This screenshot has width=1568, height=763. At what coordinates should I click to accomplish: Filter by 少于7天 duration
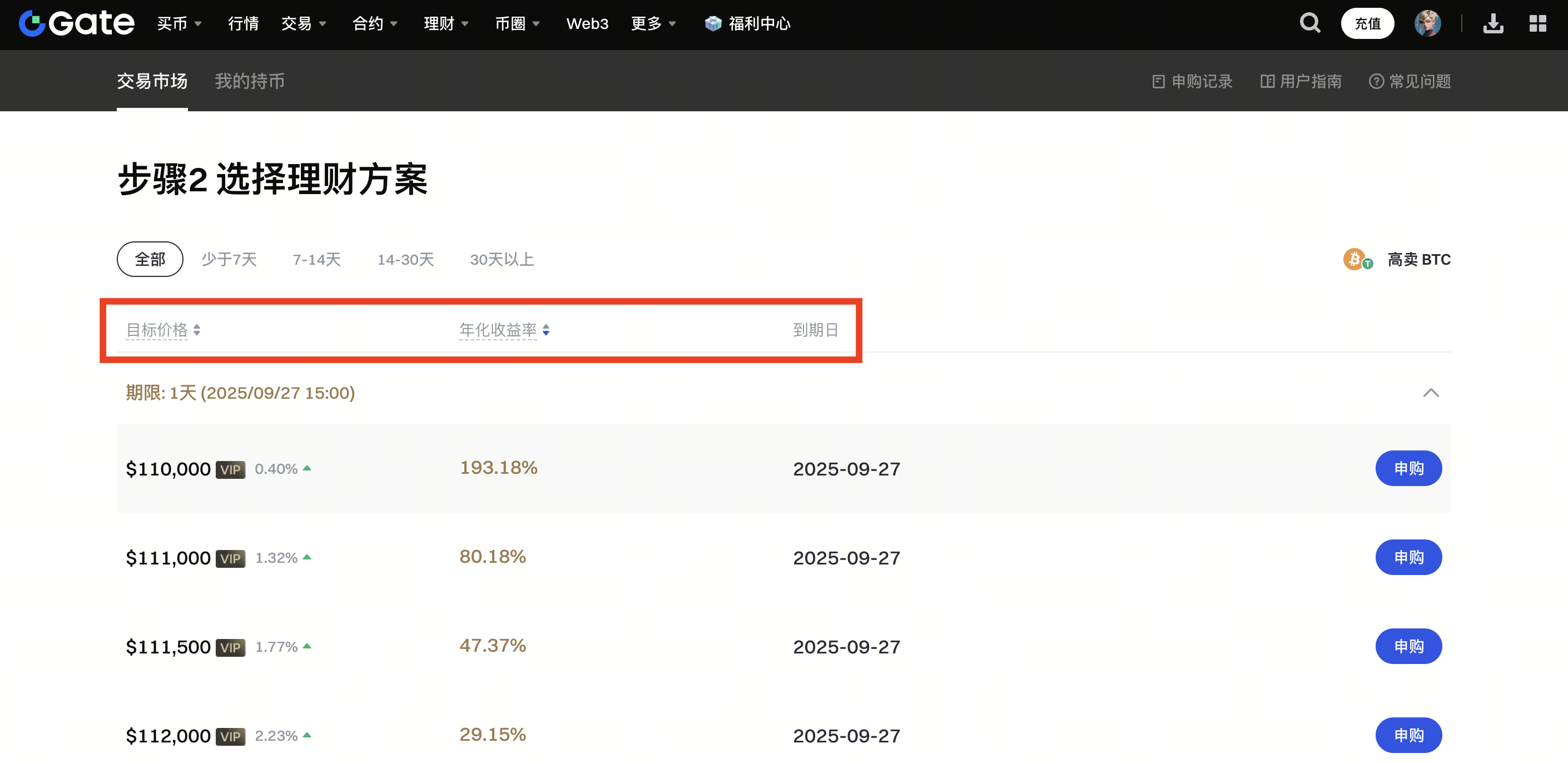pos(229,259)
